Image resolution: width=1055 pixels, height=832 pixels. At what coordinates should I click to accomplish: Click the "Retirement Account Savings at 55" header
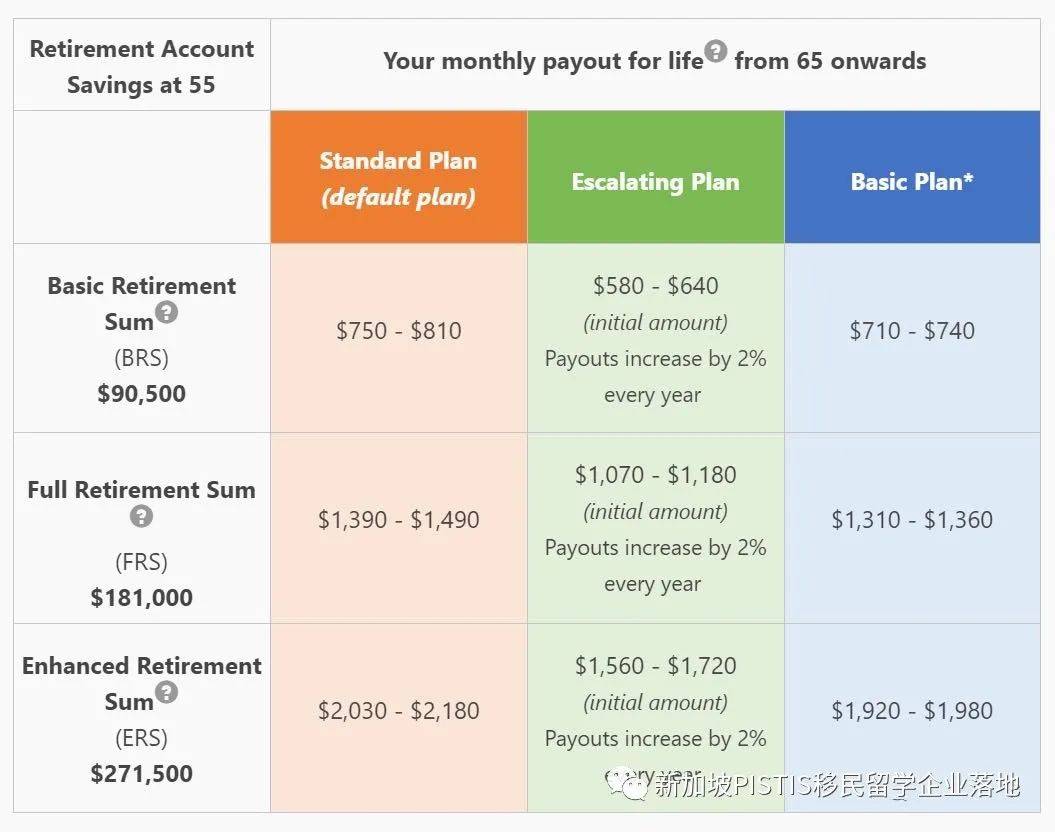(141, 66)
